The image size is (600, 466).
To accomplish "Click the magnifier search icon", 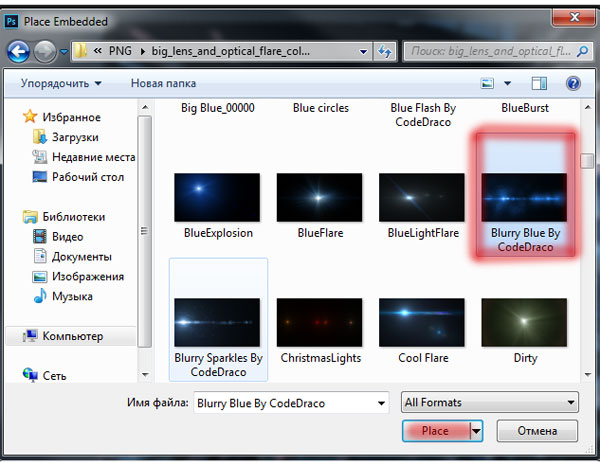I will [583, 51].
